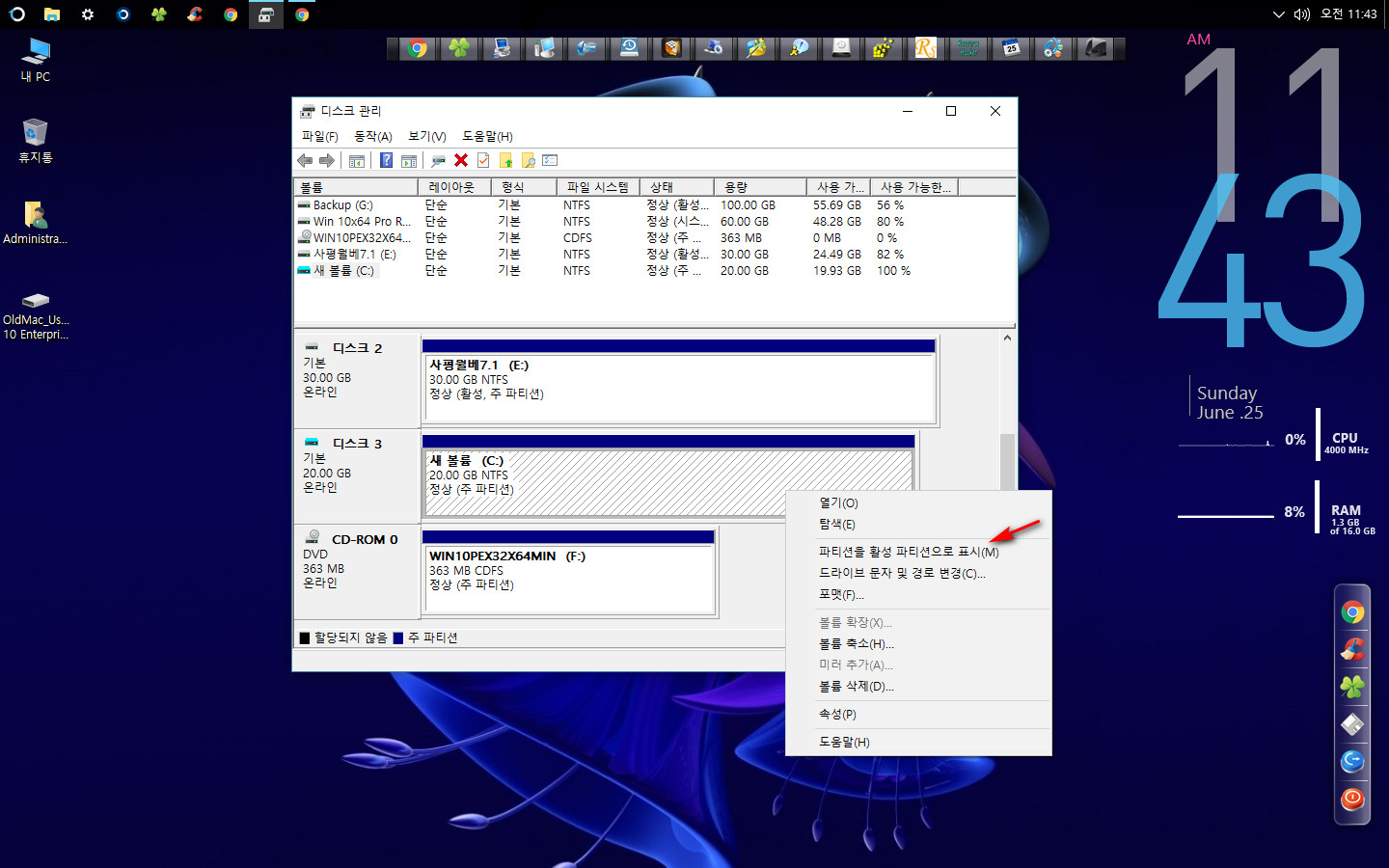
Task: Open the calendar 25 icon in top launcher
Action: coord(1011,48)
